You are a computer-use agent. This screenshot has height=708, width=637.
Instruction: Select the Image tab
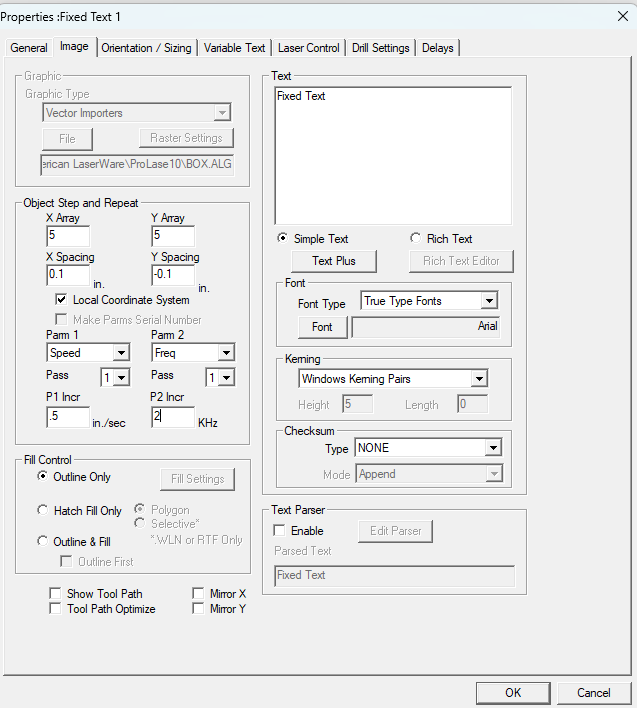click(74, 47)
